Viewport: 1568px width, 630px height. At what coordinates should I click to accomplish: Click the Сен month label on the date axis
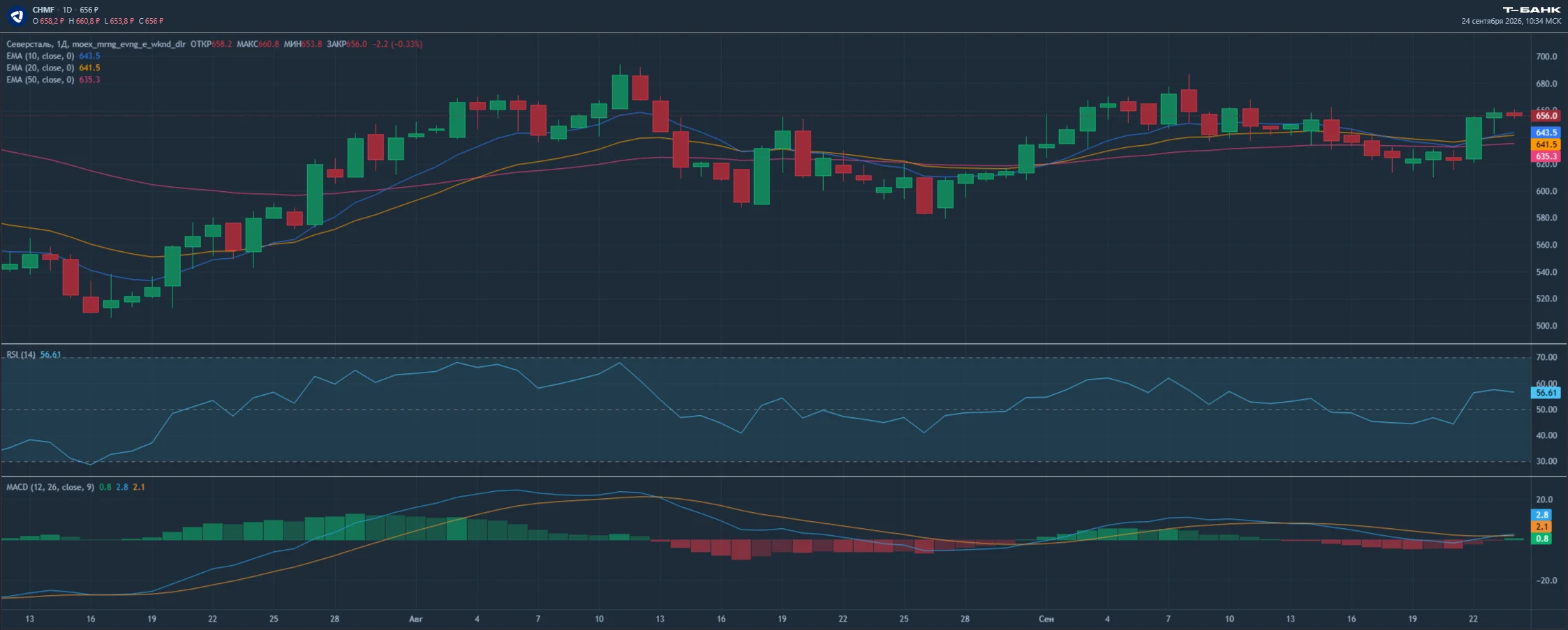click(x=1046, y=619)
